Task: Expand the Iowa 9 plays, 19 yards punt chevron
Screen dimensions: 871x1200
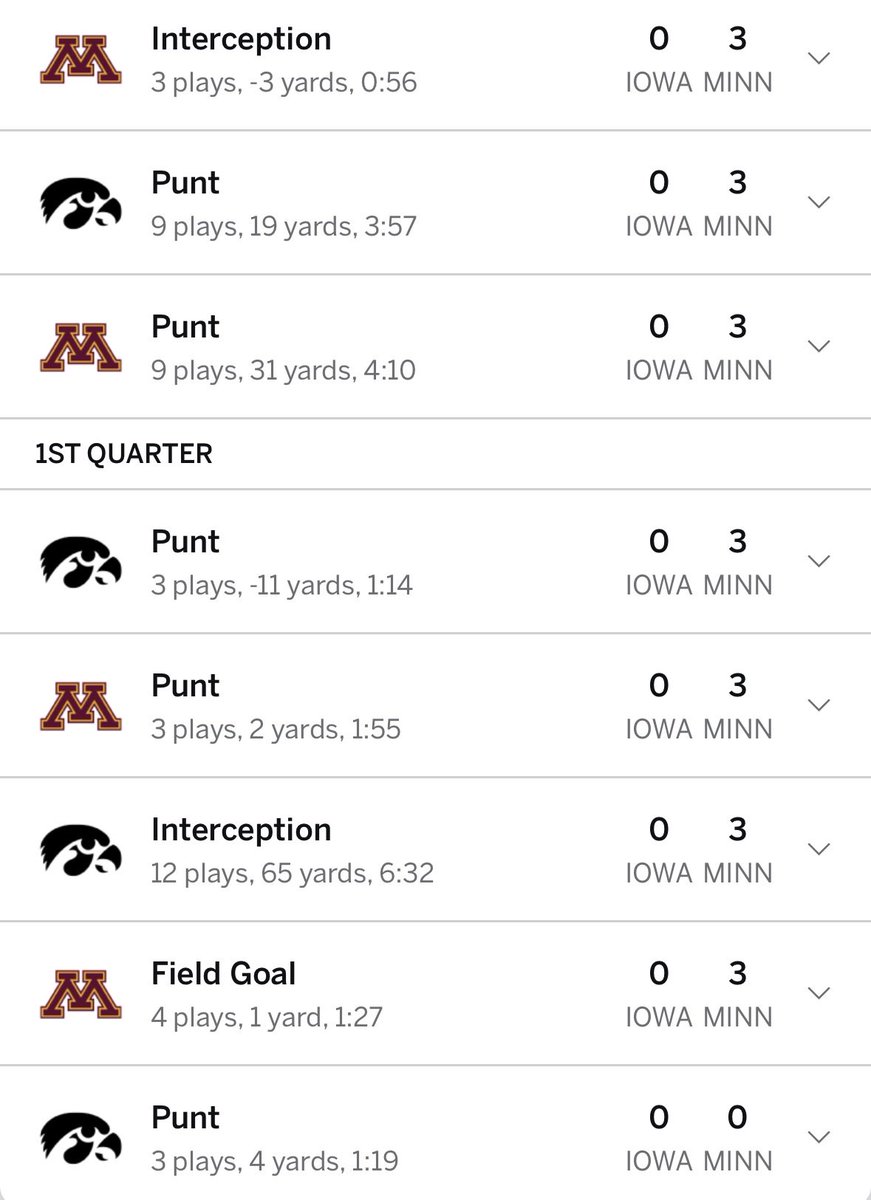Action: tap(819, 202)
